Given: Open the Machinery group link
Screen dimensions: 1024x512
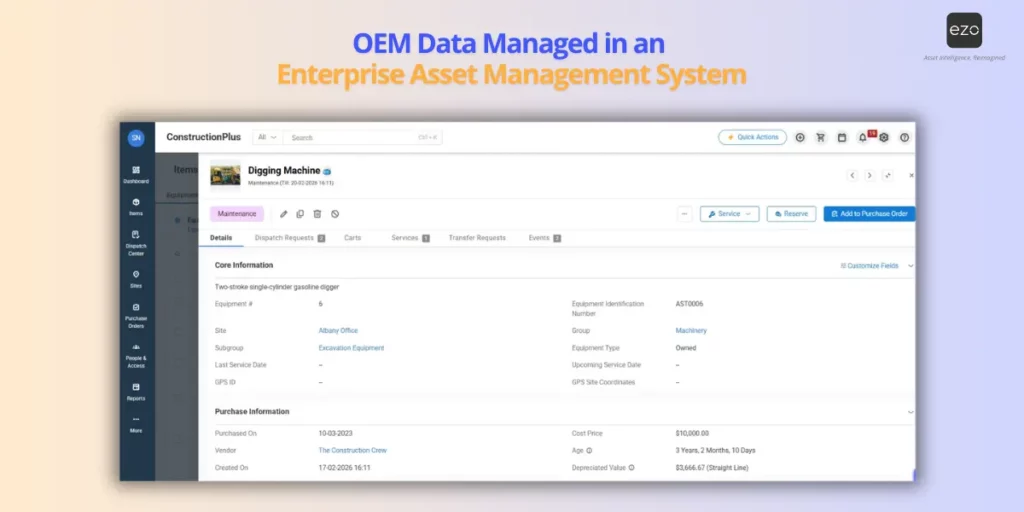Looking at the screenshot, I should 691,330.
